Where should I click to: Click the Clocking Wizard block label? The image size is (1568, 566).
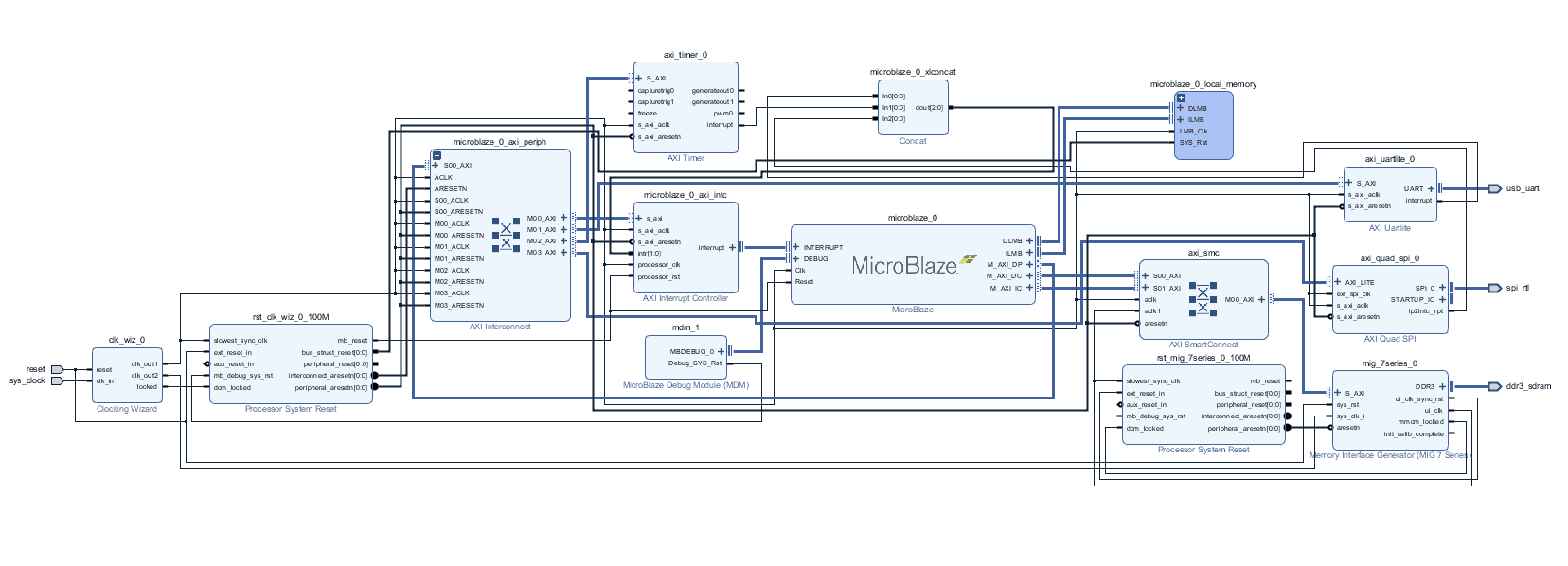pos(127,409)
